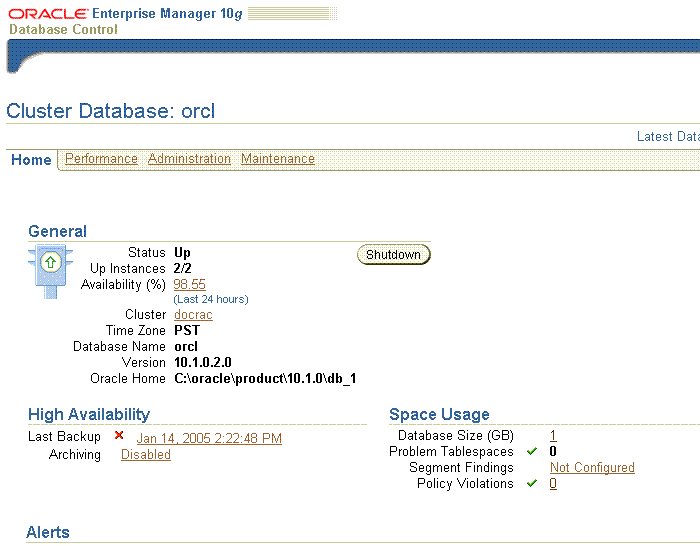Screen dimensions: 700x546
Task: Open the Policy Violations count link
Action: 553,483
